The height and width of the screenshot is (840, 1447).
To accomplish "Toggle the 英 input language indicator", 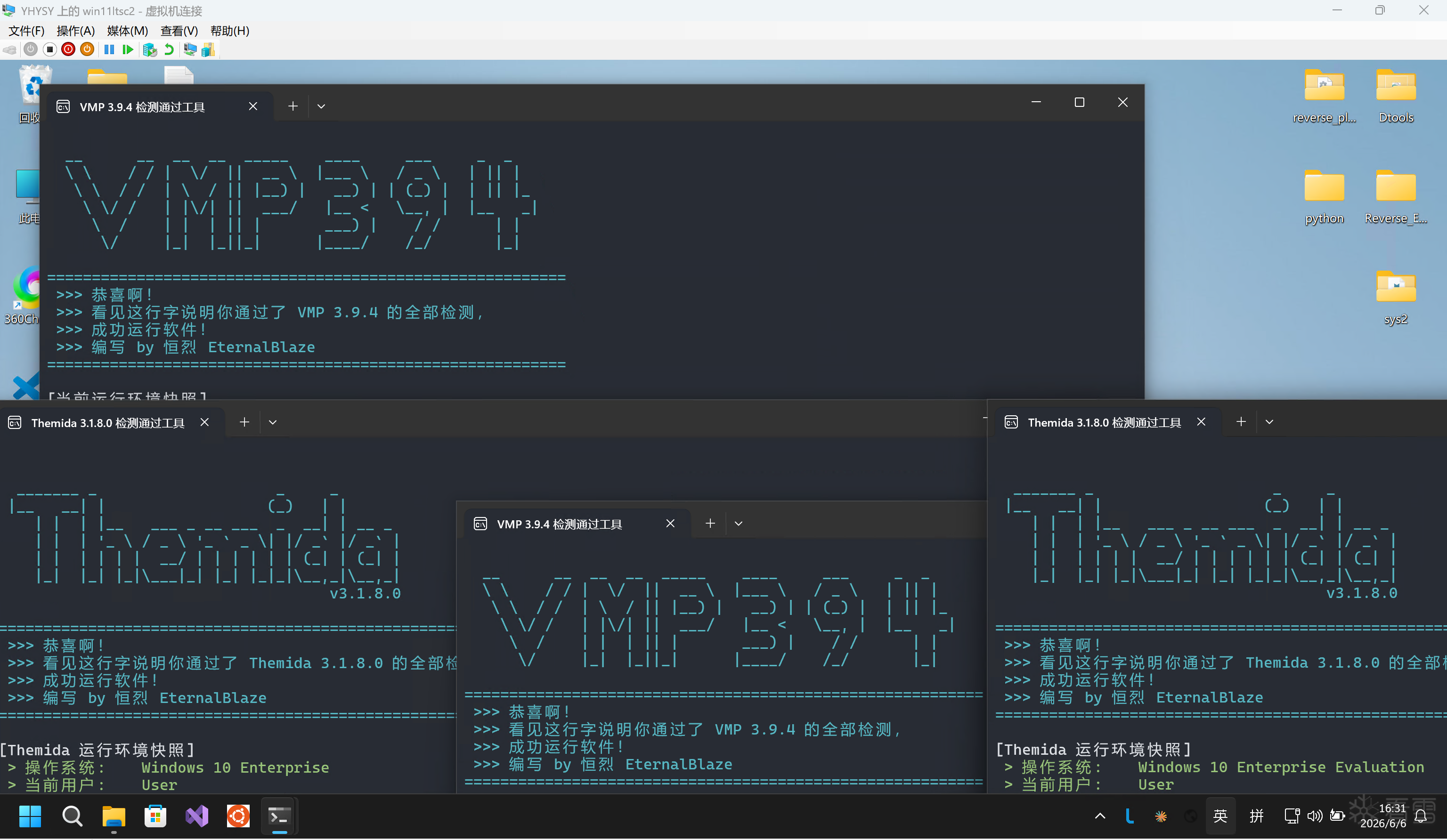I will (x=1220, y=817).
